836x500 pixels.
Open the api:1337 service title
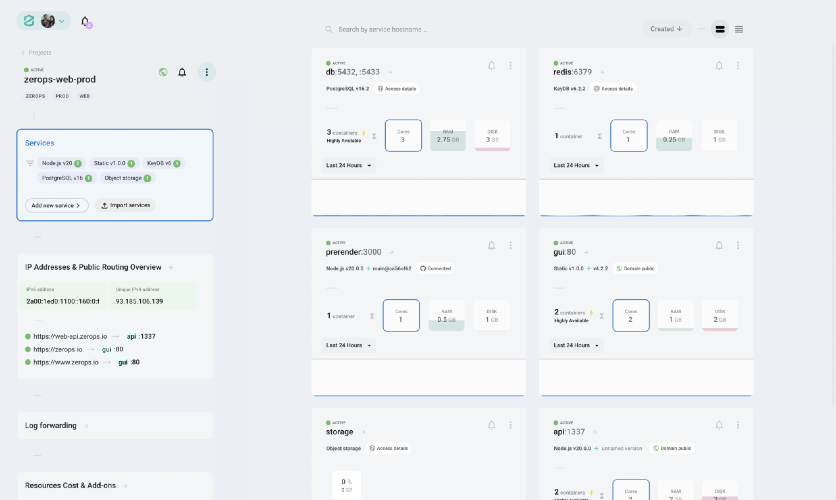click(x=569, y=432)
